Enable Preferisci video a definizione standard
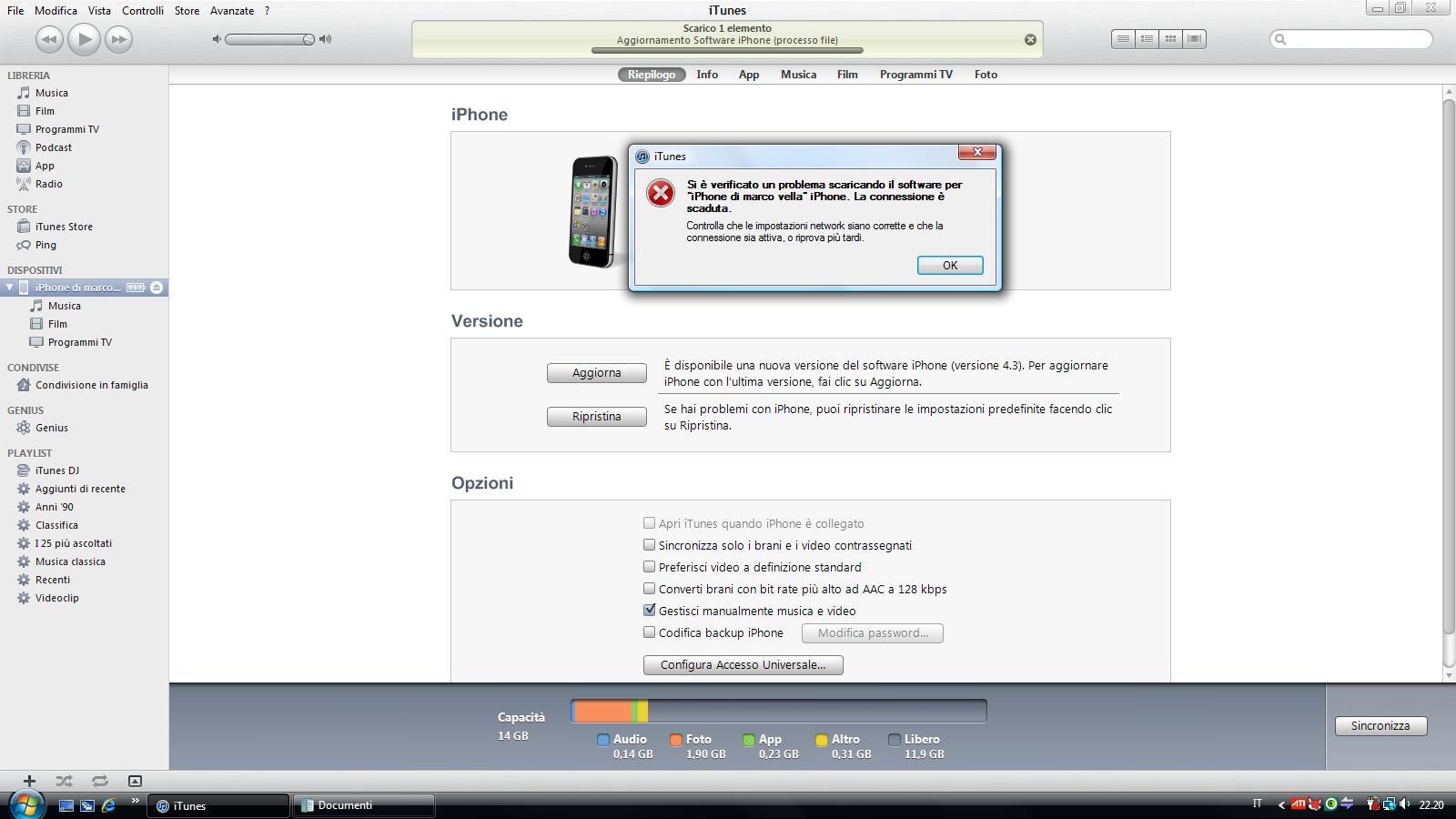The image size is (1456, 819). point(649,567)
